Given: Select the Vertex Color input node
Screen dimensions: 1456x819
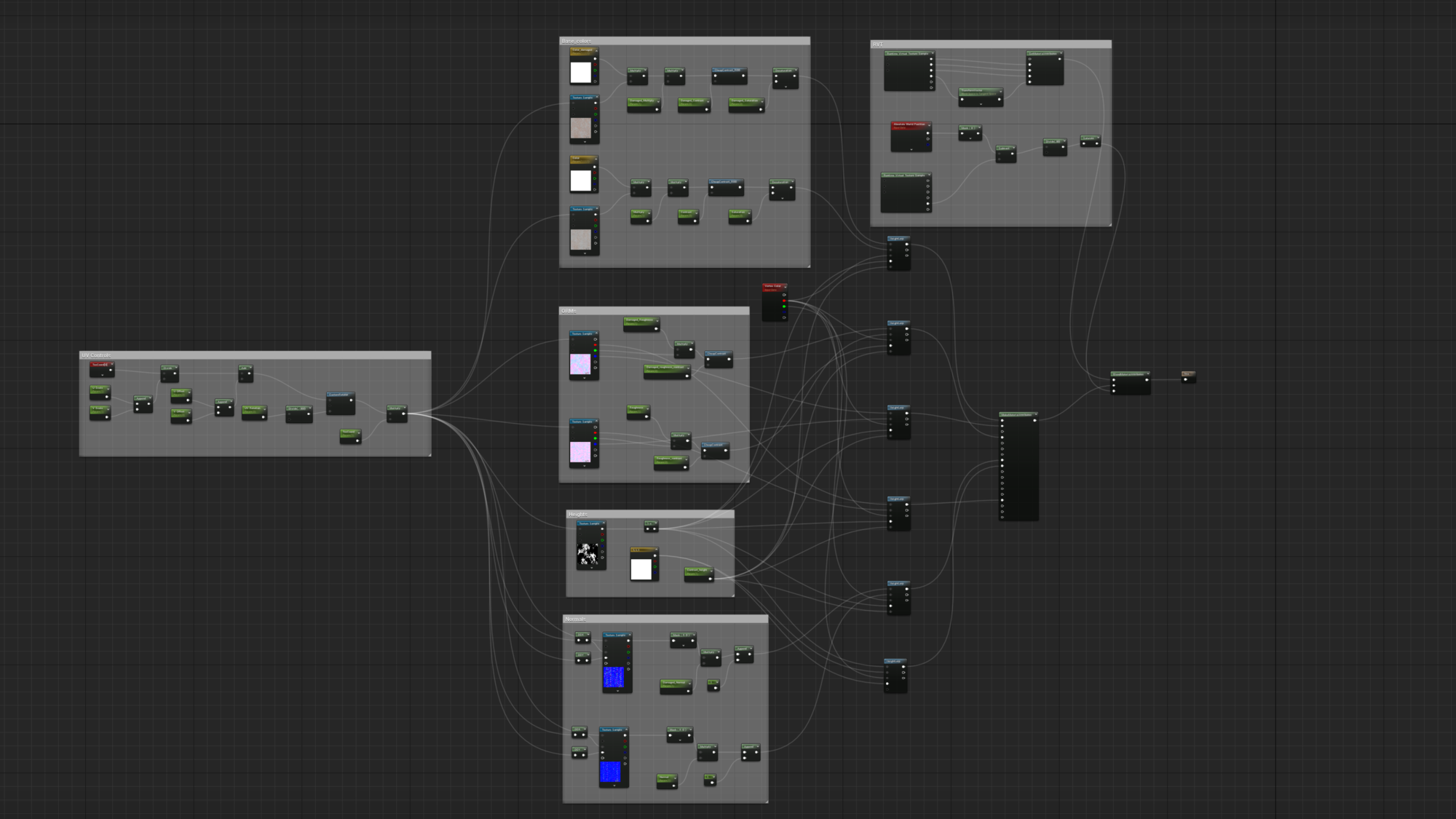Looking at the screenshot, I should [x=772, y=287].
